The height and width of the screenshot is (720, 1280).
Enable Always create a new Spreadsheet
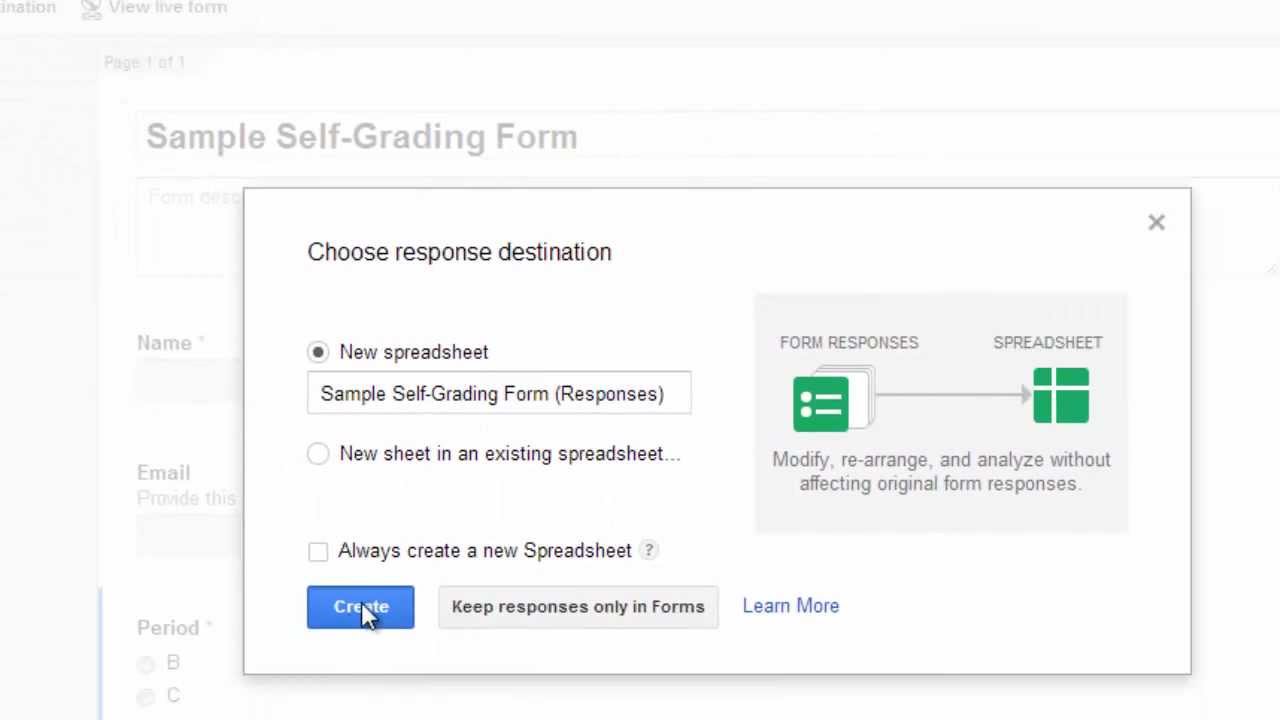click(x=318, y=551)
